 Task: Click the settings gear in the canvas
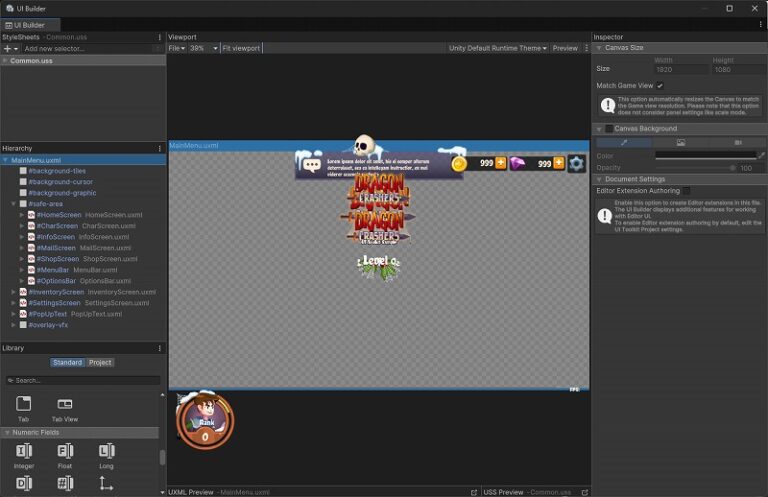576,164
